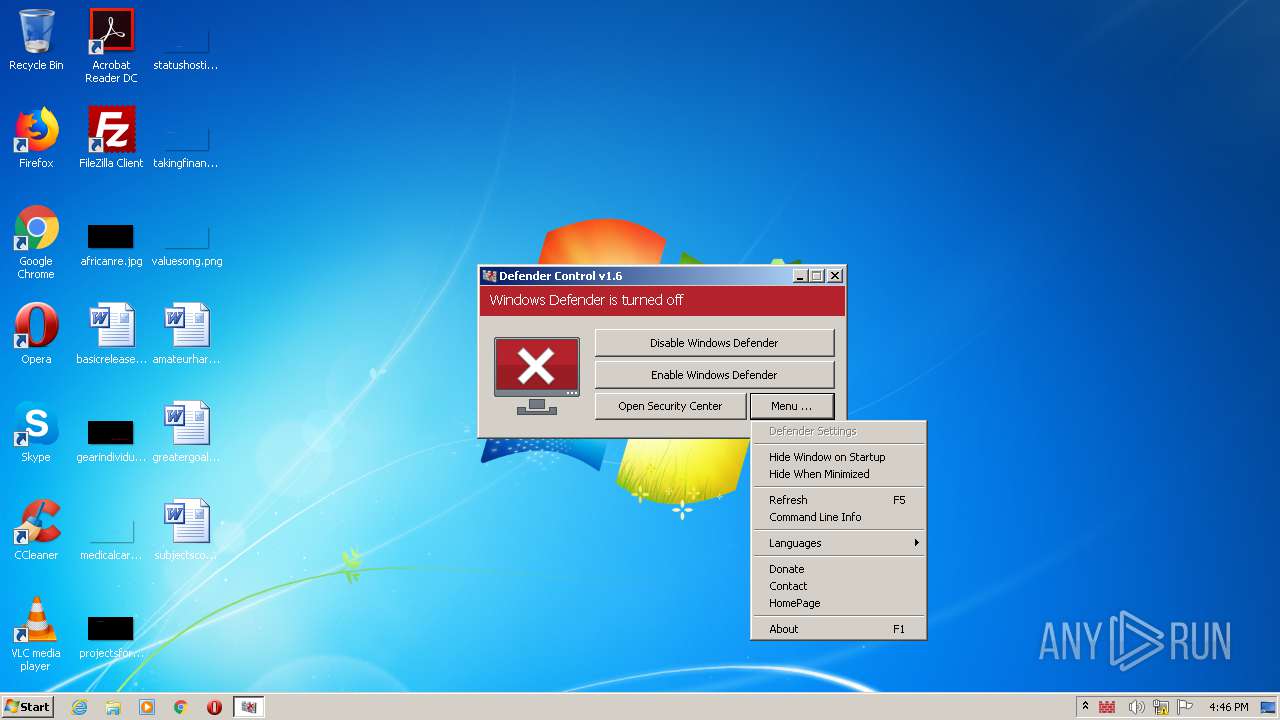Select gearindividu file on desktop
Image resolution: width=1280 pixels, height=720 pixels.
point(111,442)
